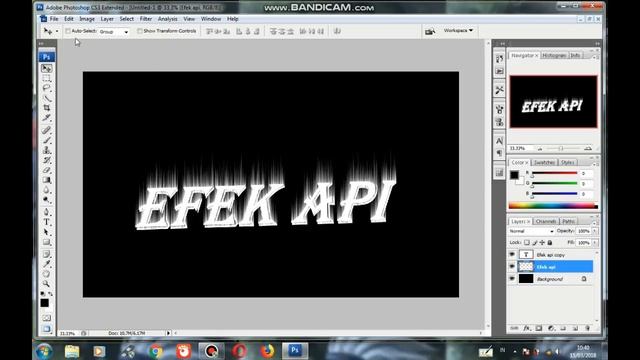This screenshot has width=640, height=360.
Task: Enable the Auto-Select checkbox
Action: 68,31
